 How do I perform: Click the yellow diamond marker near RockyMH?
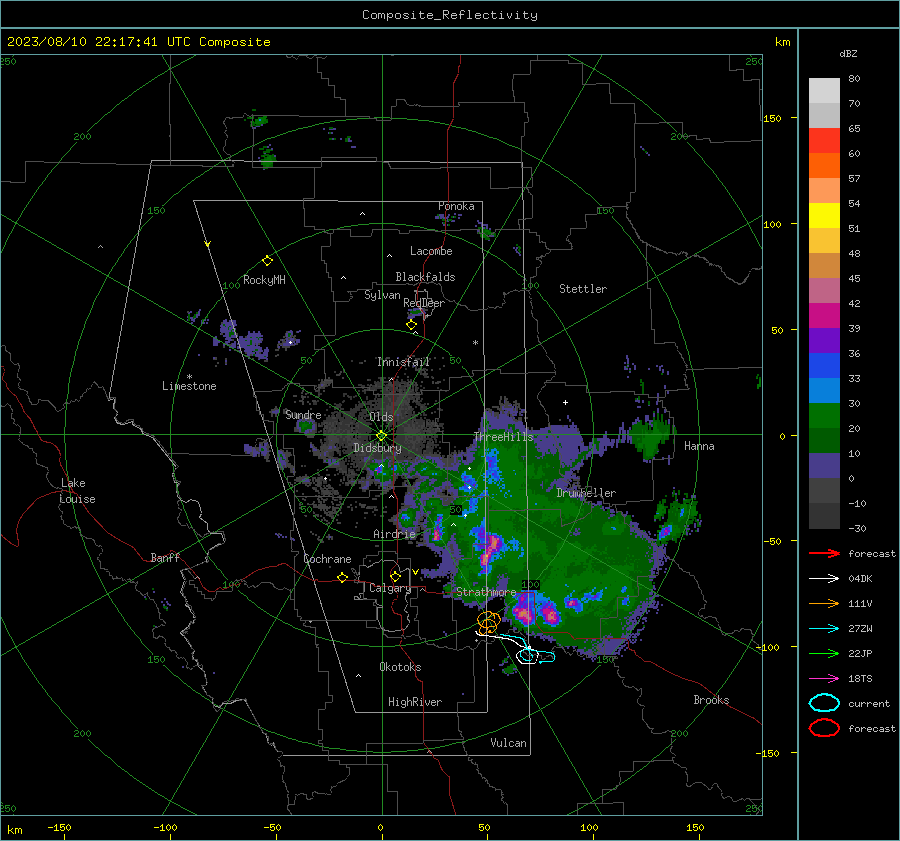(x=267, y=261)
